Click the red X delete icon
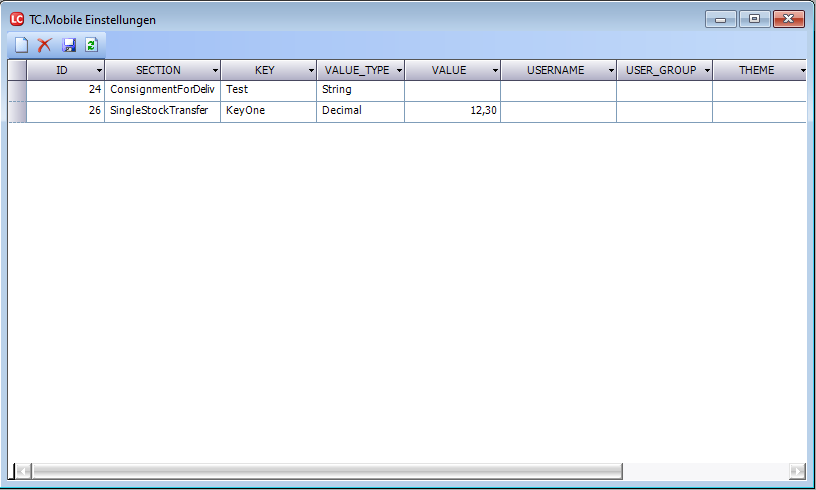This screenshot has height=490, width=816. [44, 45]
